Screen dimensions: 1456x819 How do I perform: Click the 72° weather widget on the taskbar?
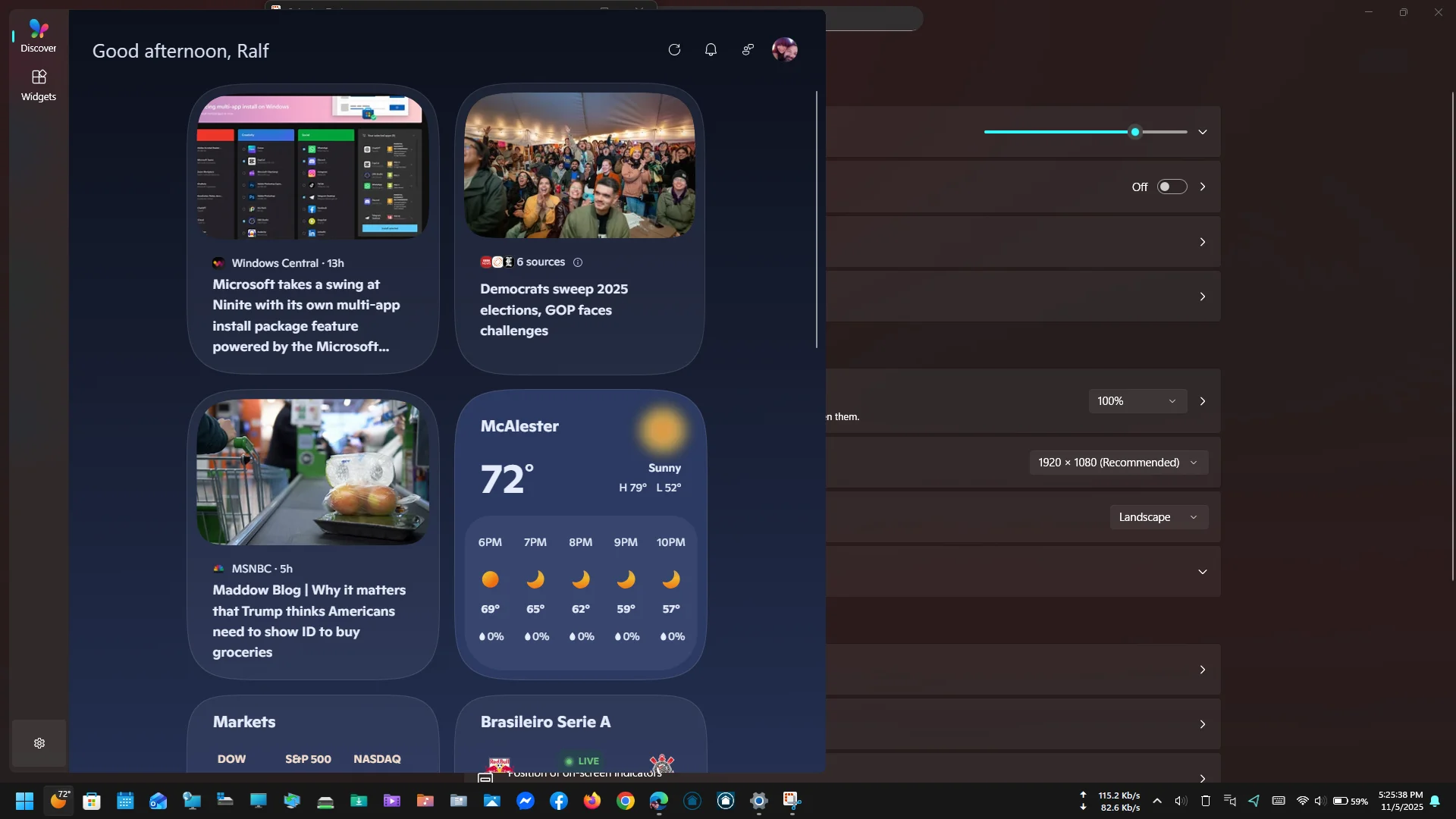(59, 801)
